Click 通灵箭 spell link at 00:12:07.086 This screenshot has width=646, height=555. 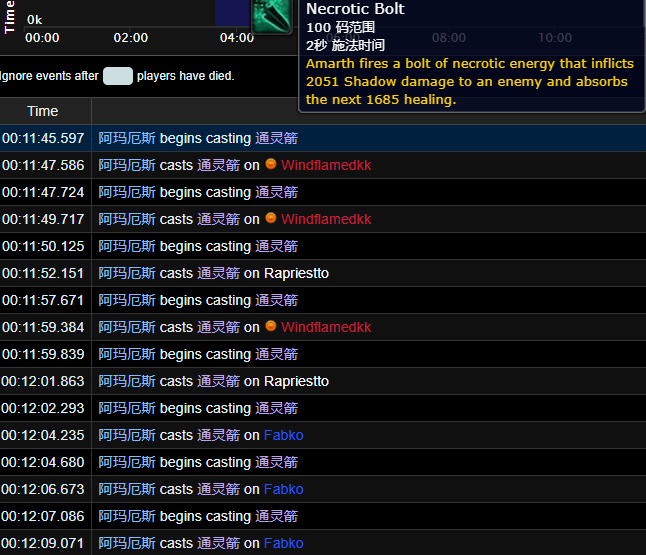[276, 516]
